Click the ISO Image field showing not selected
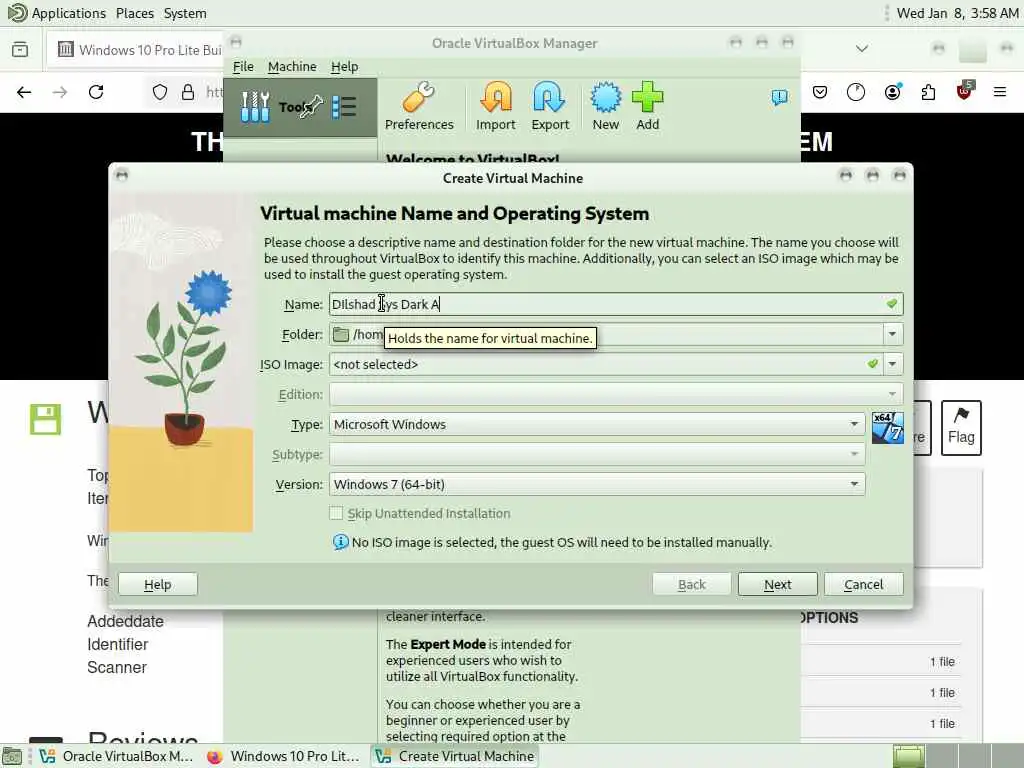 (x=605, y=364)
